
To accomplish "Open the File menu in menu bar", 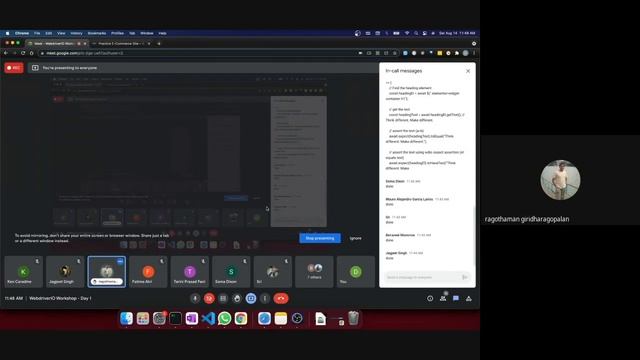I will [x=37, y=33].
